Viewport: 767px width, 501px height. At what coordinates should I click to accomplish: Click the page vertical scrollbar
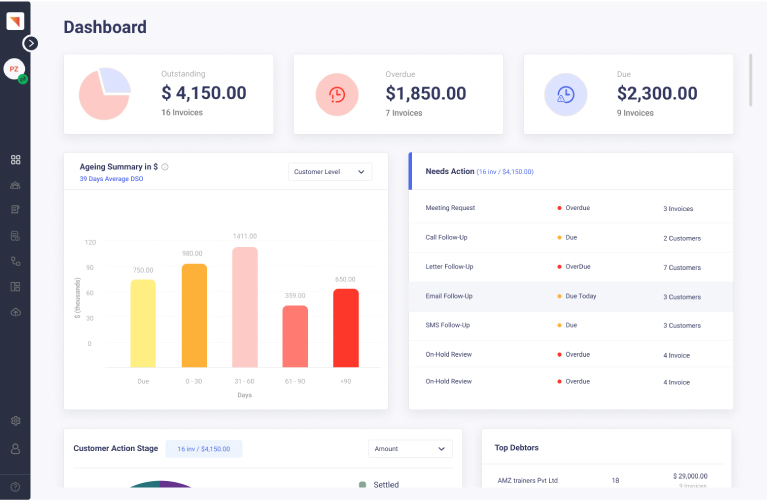pyautogui.click(x=750, y=80)
